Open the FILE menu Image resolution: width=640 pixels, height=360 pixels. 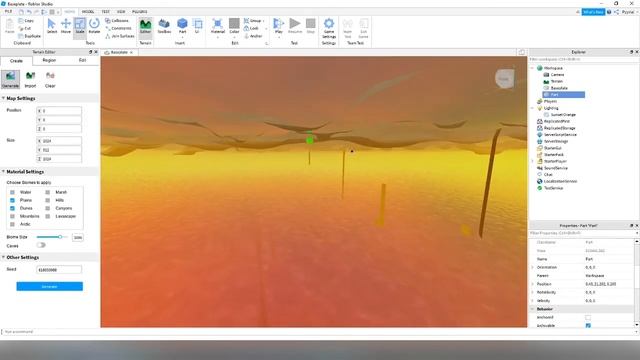click(8, 11)
